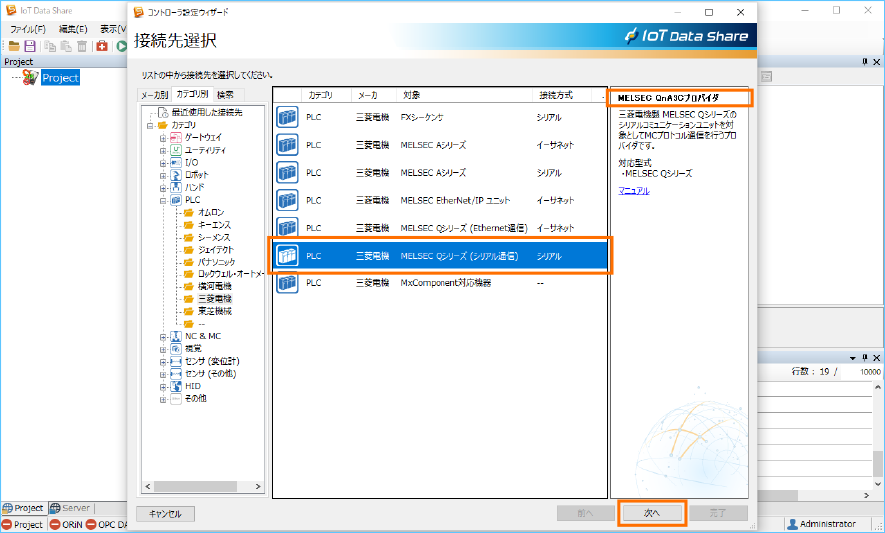Screen dimensions: 885x533
Task: Open the 編集(E) menu
Action: pyautogui.click(x=73, y=29)
